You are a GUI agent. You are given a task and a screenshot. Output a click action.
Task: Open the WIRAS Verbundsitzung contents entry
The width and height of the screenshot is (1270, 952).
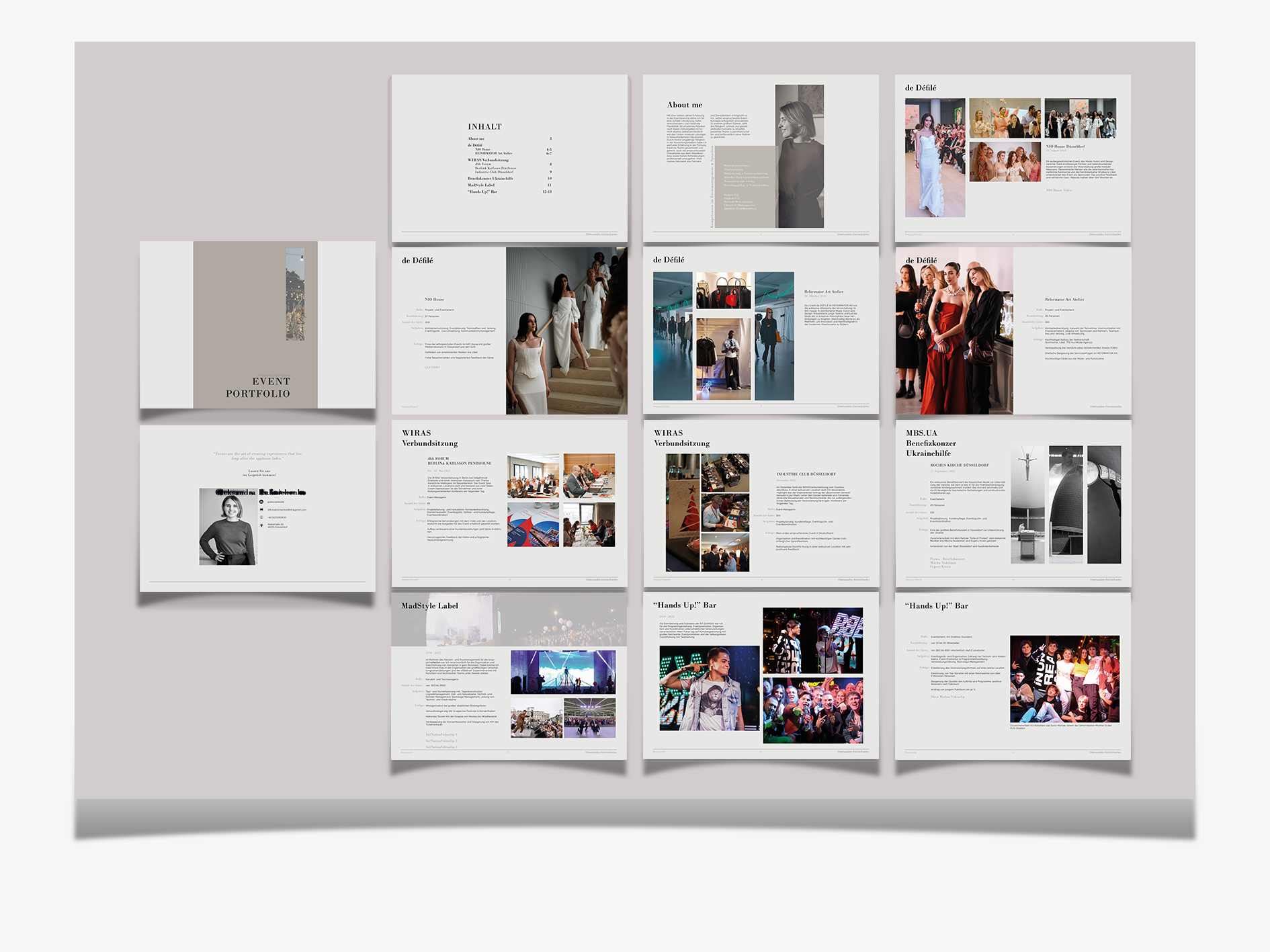point(489,160)
